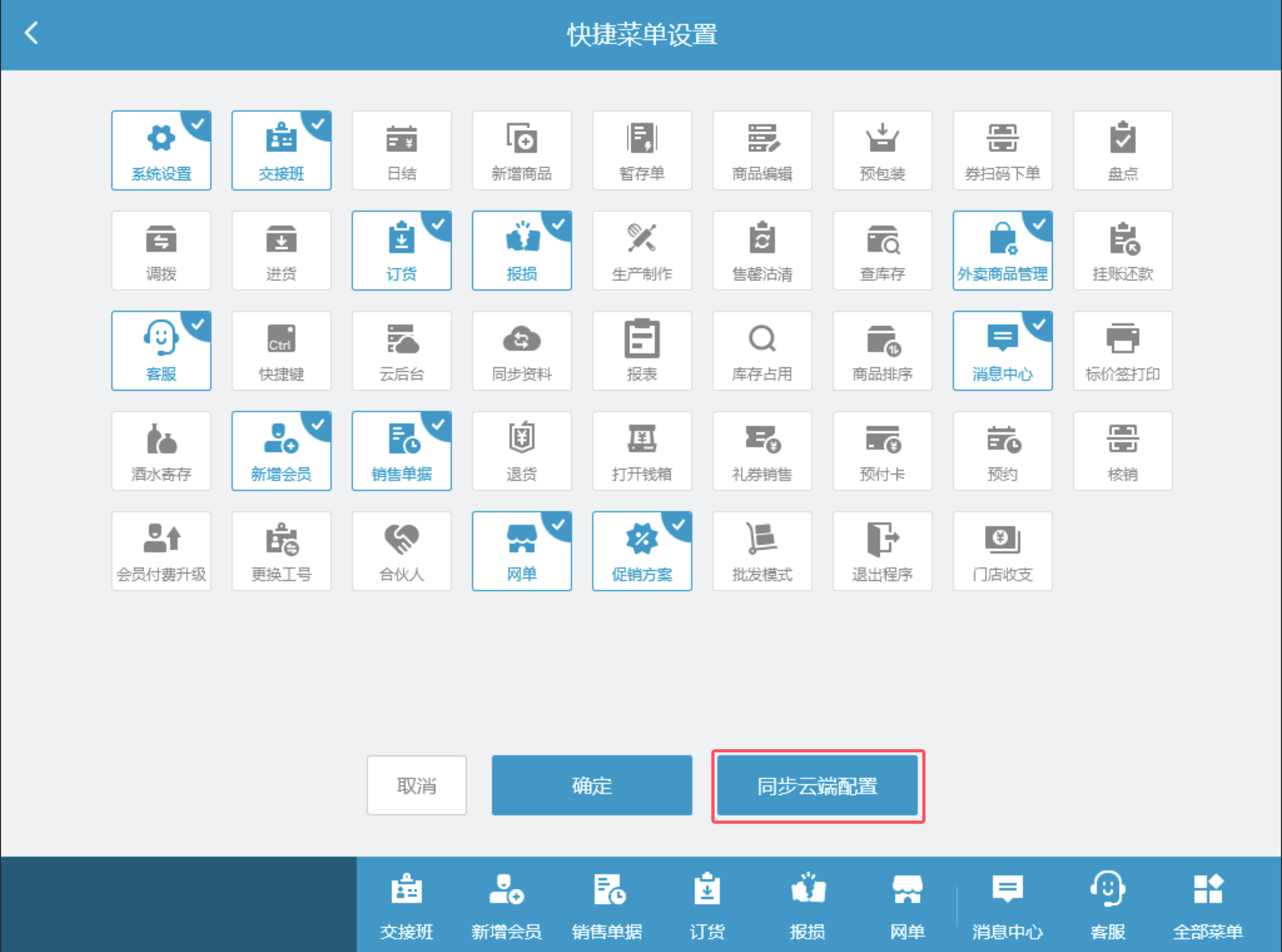Open 销售单据 from bottom bar
Screen dimensions: 1282x952
point(607,905)
